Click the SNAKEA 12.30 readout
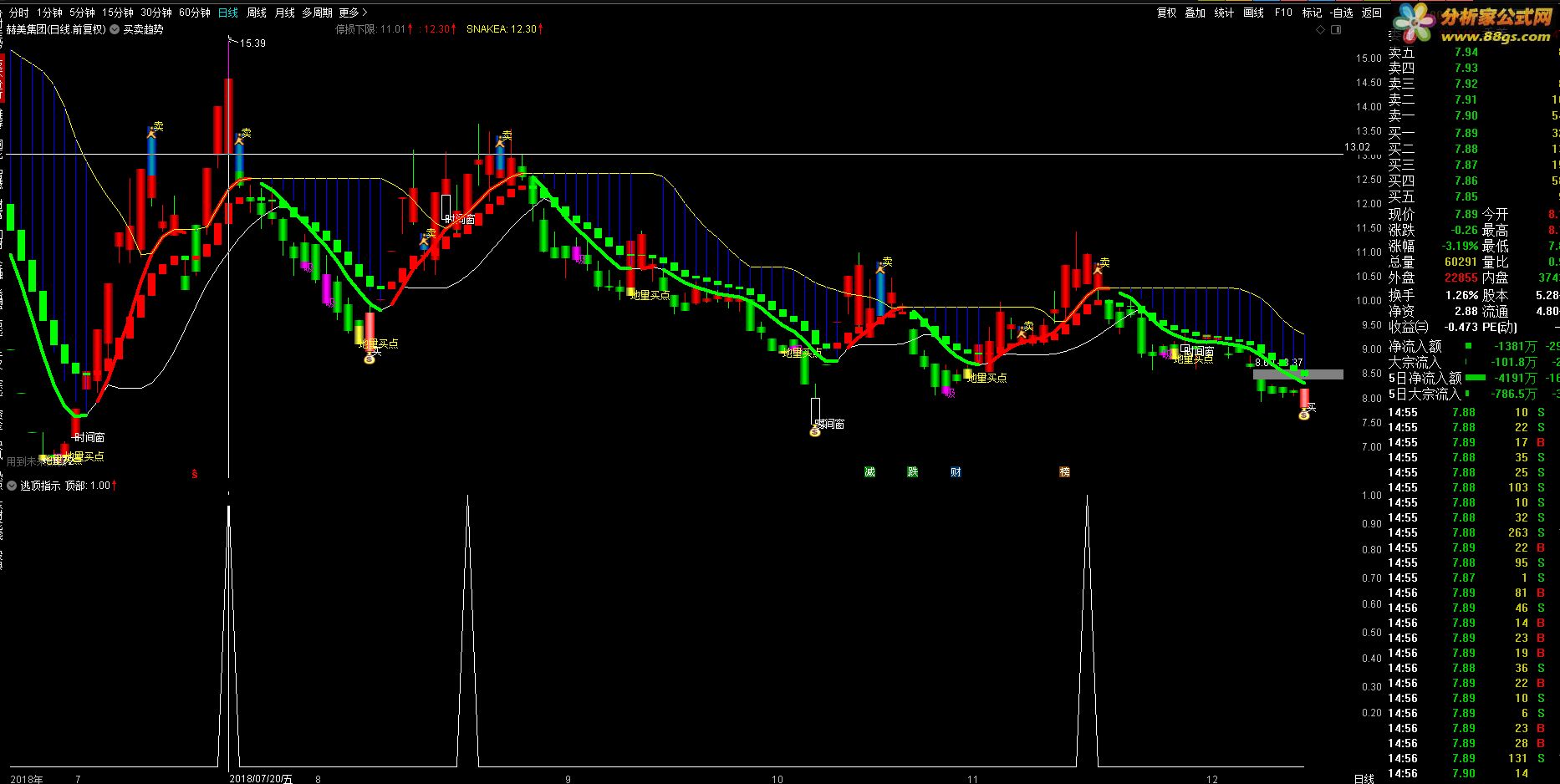This screenshot has width=1560, height=784. pos(505,29)
